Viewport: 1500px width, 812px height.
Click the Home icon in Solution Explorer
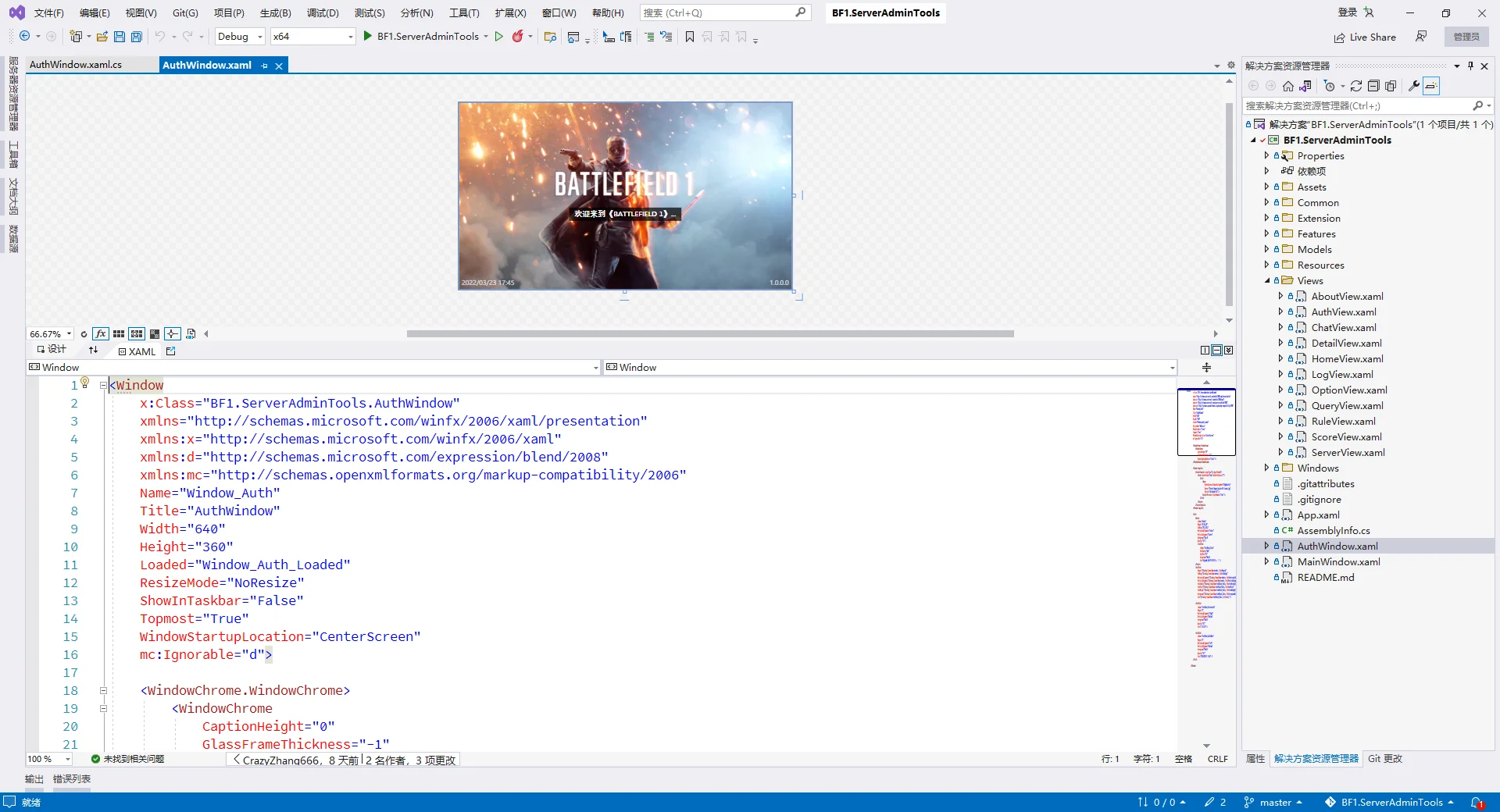coord(1289,86)
